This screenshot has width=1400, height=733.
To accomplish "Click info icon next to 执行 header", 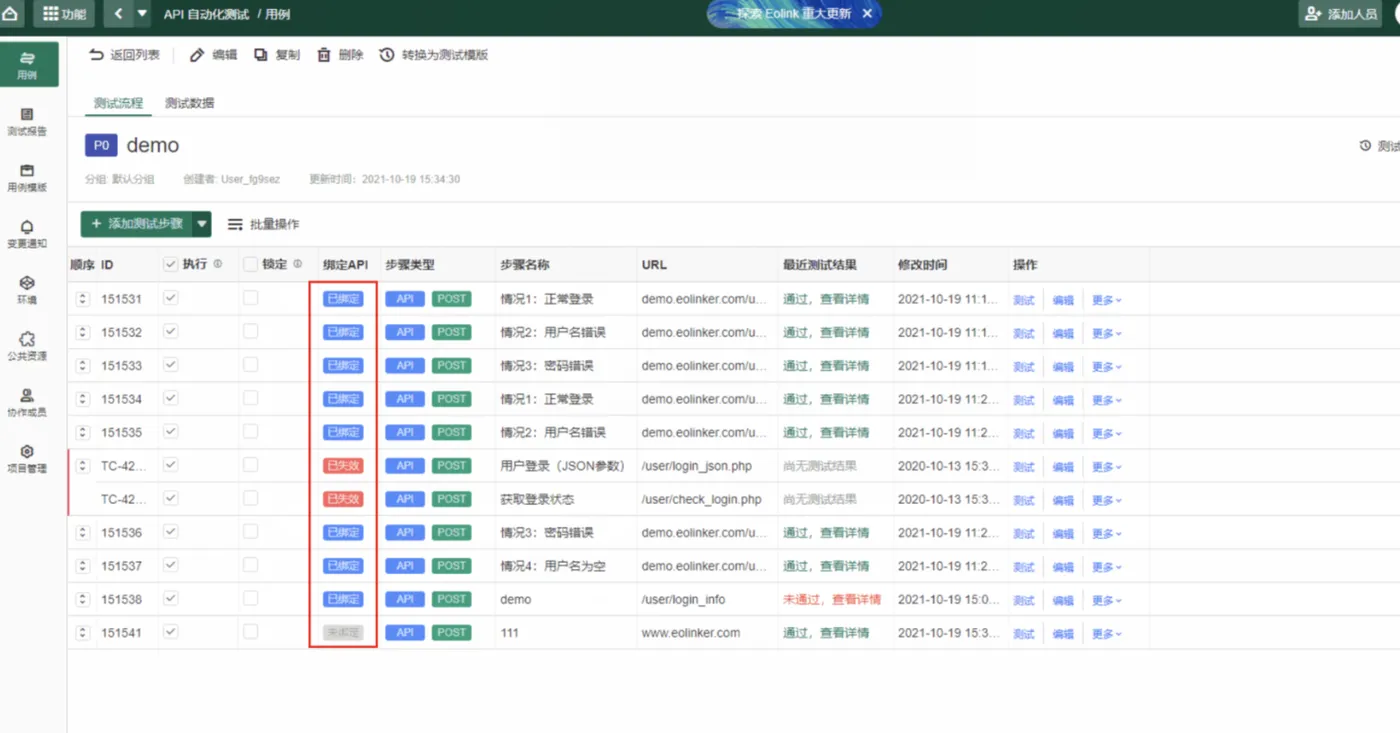I will 217,265.
